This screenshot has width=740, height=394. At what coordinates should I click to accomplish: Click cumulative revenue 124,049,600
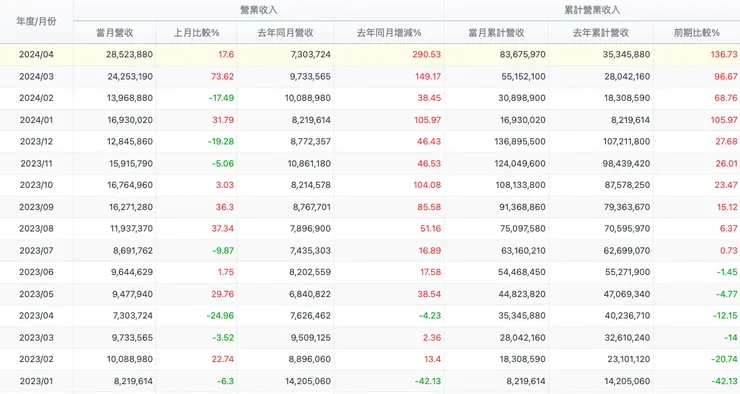point(521,164)
